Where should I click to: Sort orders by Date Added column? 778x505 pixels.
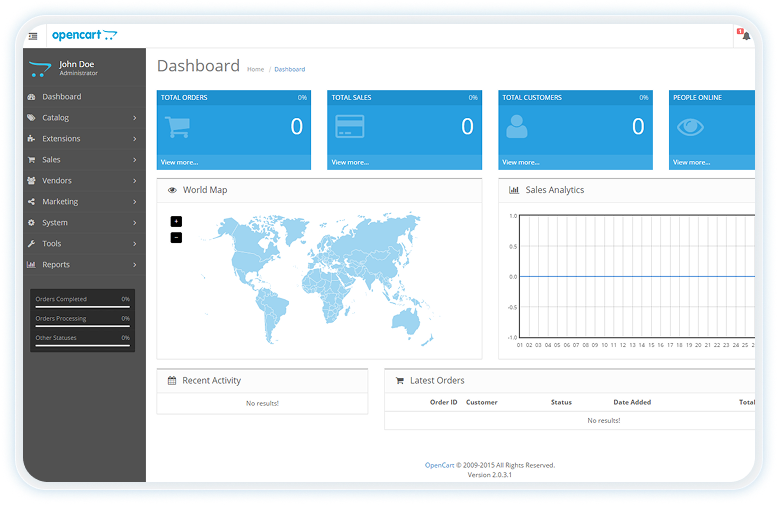pyautogui.click(x=632, y=402)
